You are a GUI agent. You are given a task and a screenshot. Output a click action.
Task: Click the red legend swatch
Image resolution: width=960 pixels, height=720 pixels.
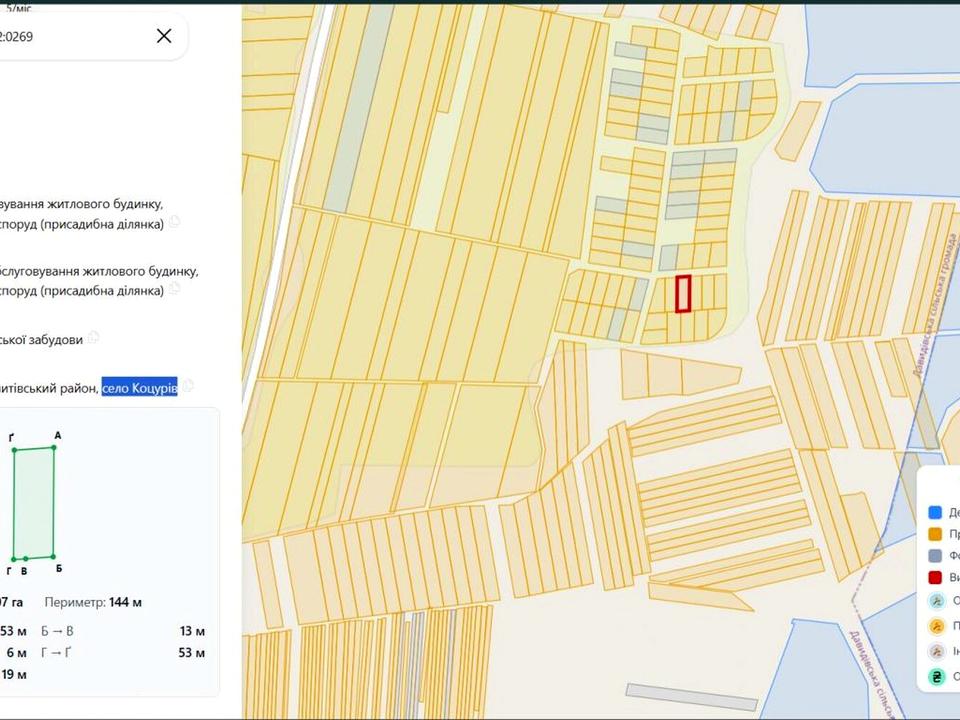935,577
